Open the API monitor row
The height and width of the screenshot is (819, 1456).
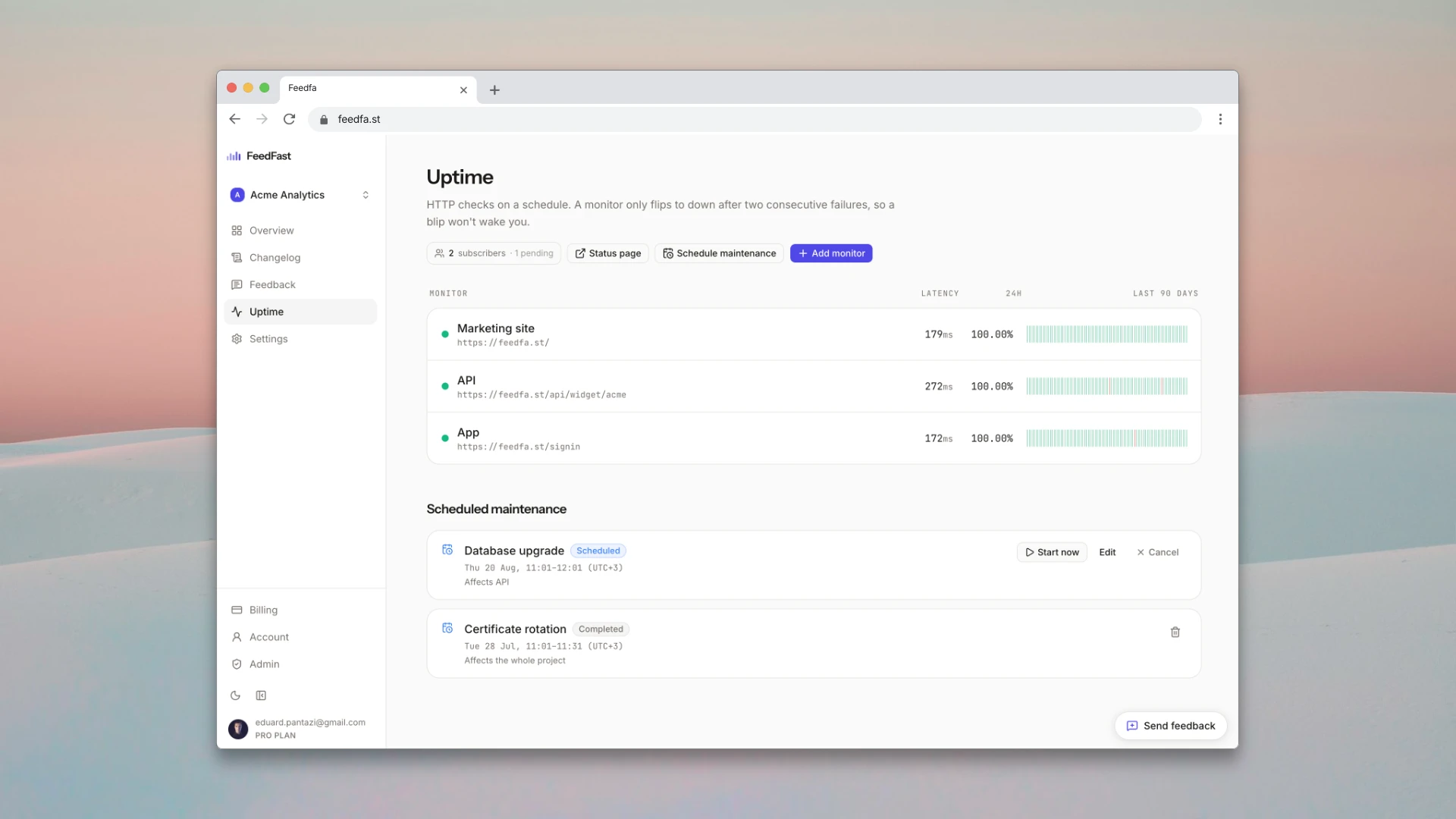814,387
